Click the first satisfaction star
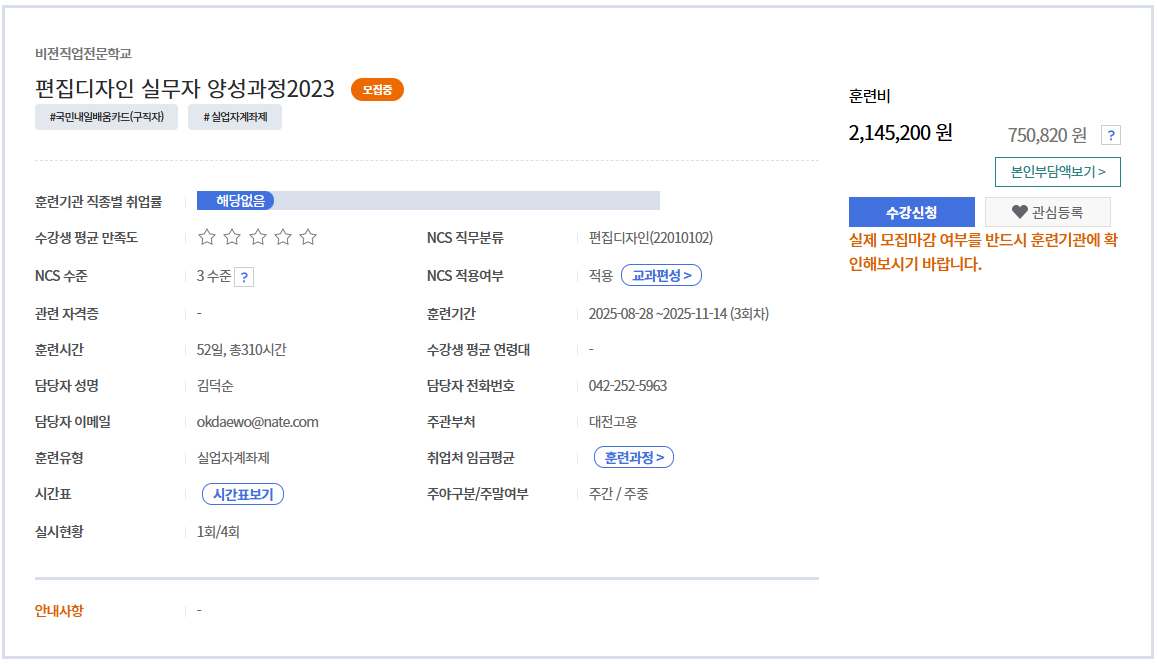1158x664 pixels. (207, 237)
